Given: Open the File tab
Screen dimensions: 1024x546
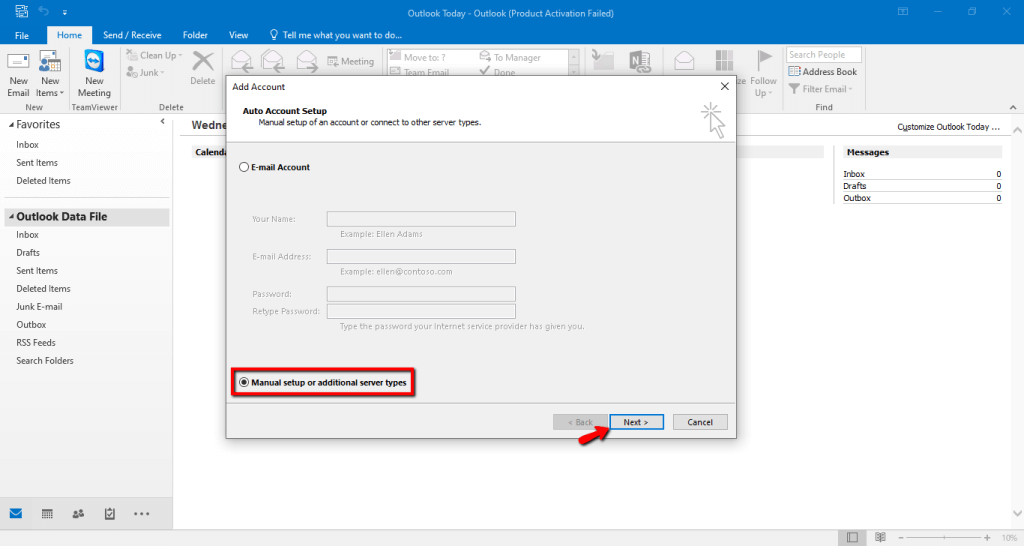Looking at the screenshot, I should coord(22,35).
